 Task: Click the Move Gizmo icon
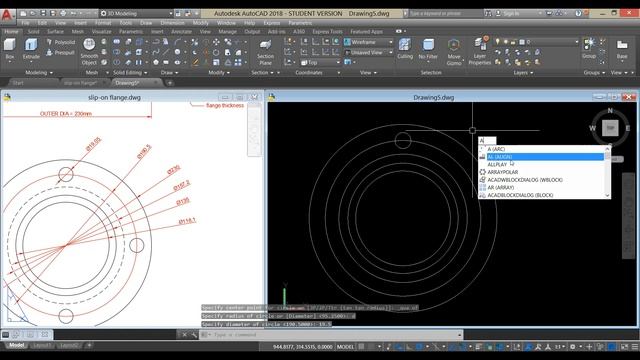coord(453,52)
